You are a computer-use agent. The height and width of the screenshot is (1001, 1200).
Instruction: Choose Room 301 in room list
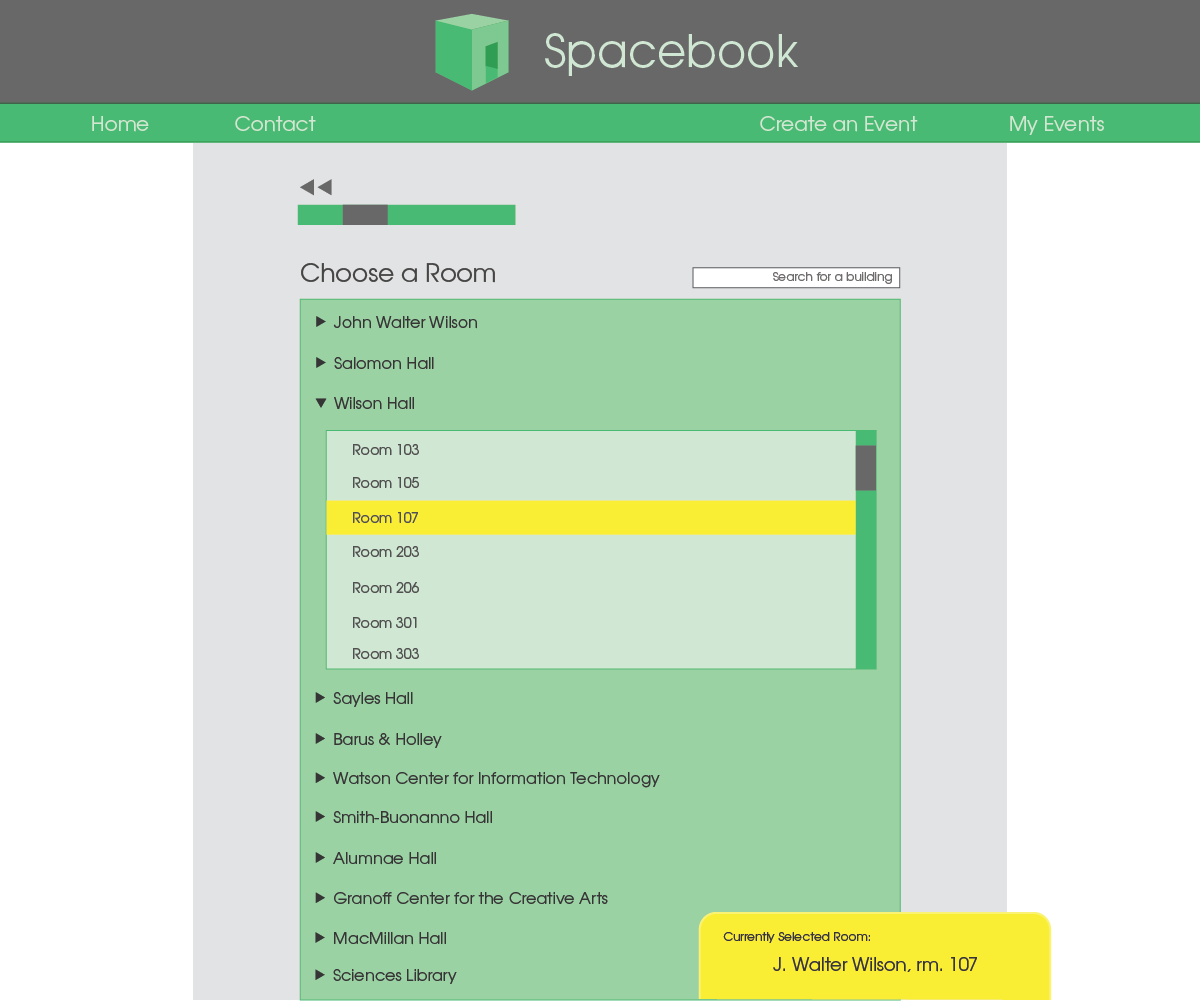386,623
